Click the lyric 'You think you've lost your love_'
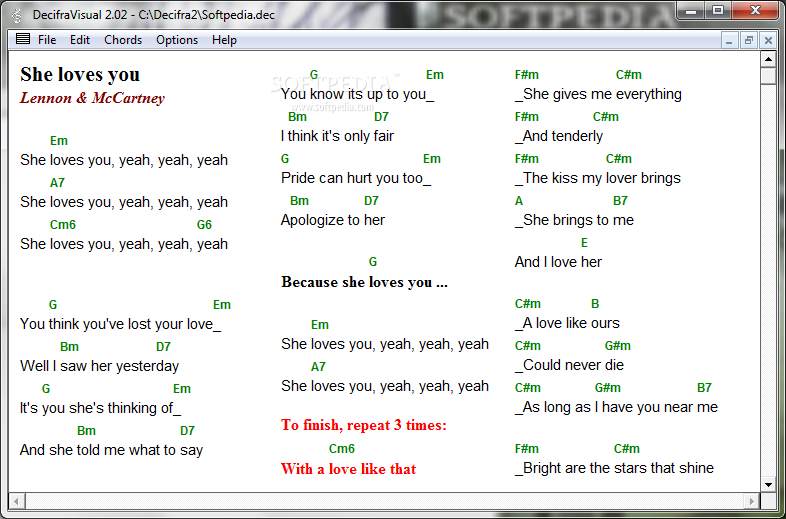Image resolution: width=786 pixels, height=519 pixels. [x=120, y=324]
